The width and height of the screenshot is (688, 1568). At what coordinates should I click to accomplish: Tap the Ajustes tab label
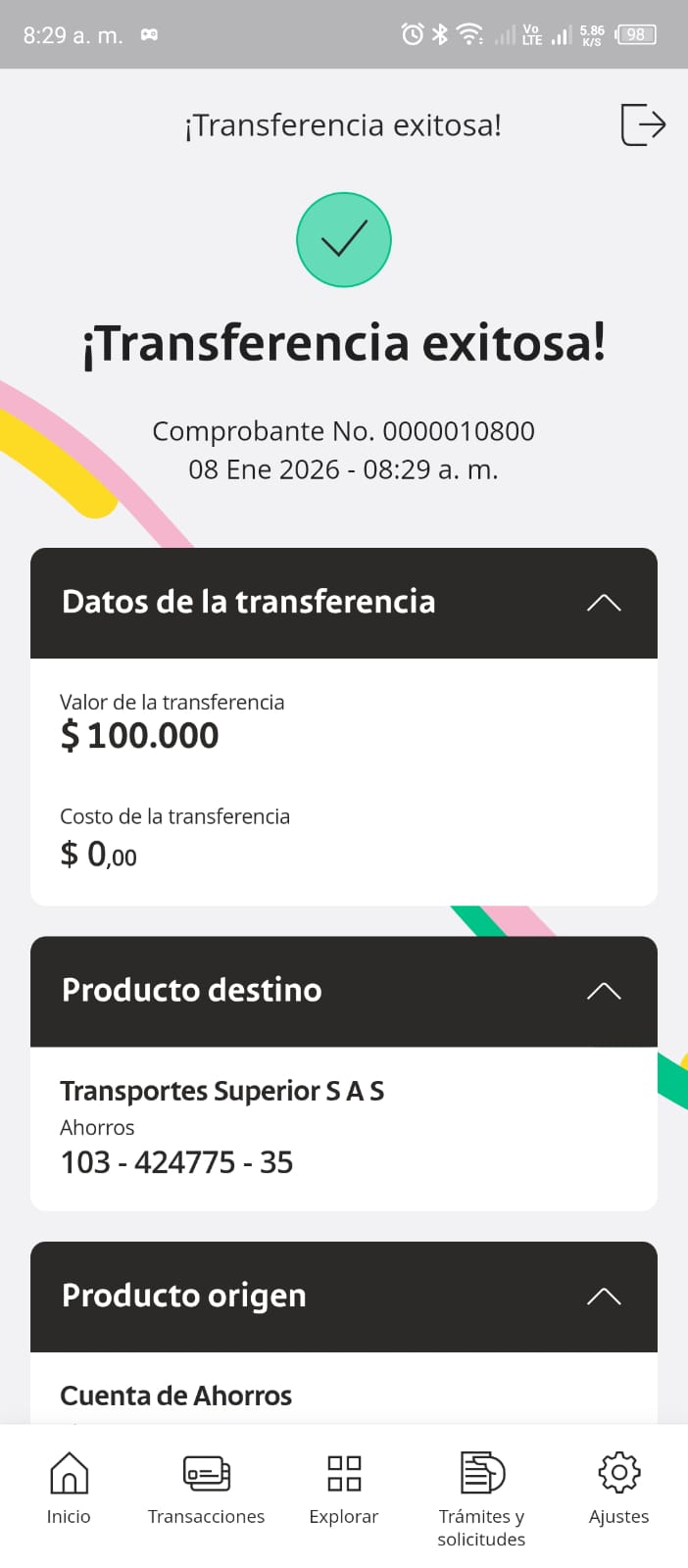pyautogui.click(x=618, y=1516)
